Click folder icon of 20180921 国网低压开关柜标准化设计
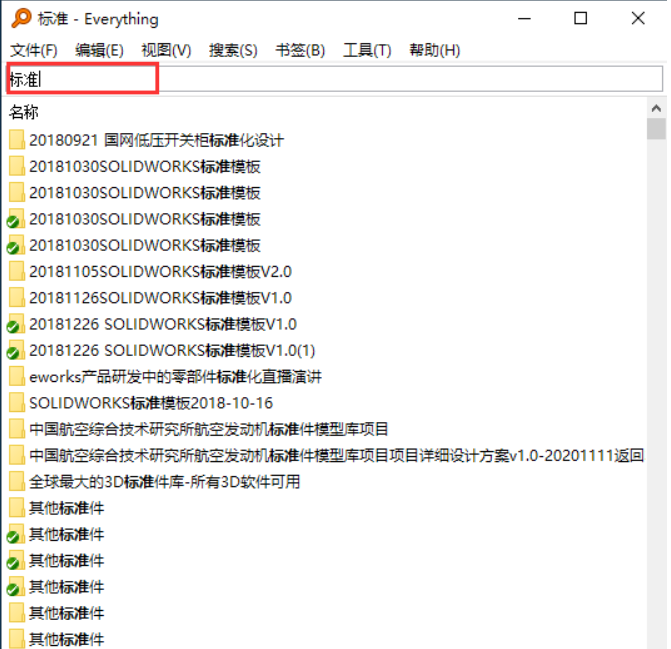Image resolution: width=671 pixels, height=649 pixels. [x=17, y=140]
